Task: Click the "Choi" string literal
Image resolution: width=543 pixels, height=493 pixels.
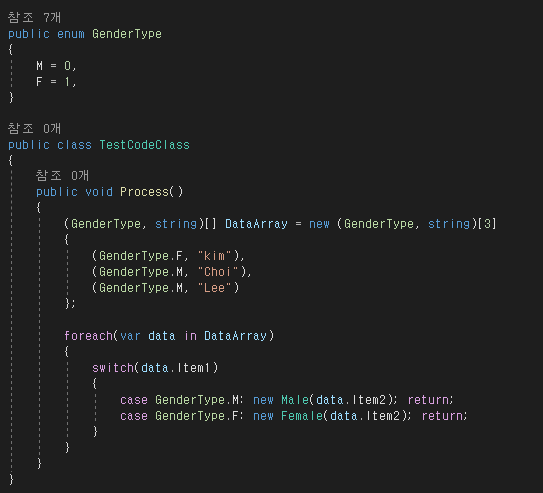Action: (x=218, y=272)
